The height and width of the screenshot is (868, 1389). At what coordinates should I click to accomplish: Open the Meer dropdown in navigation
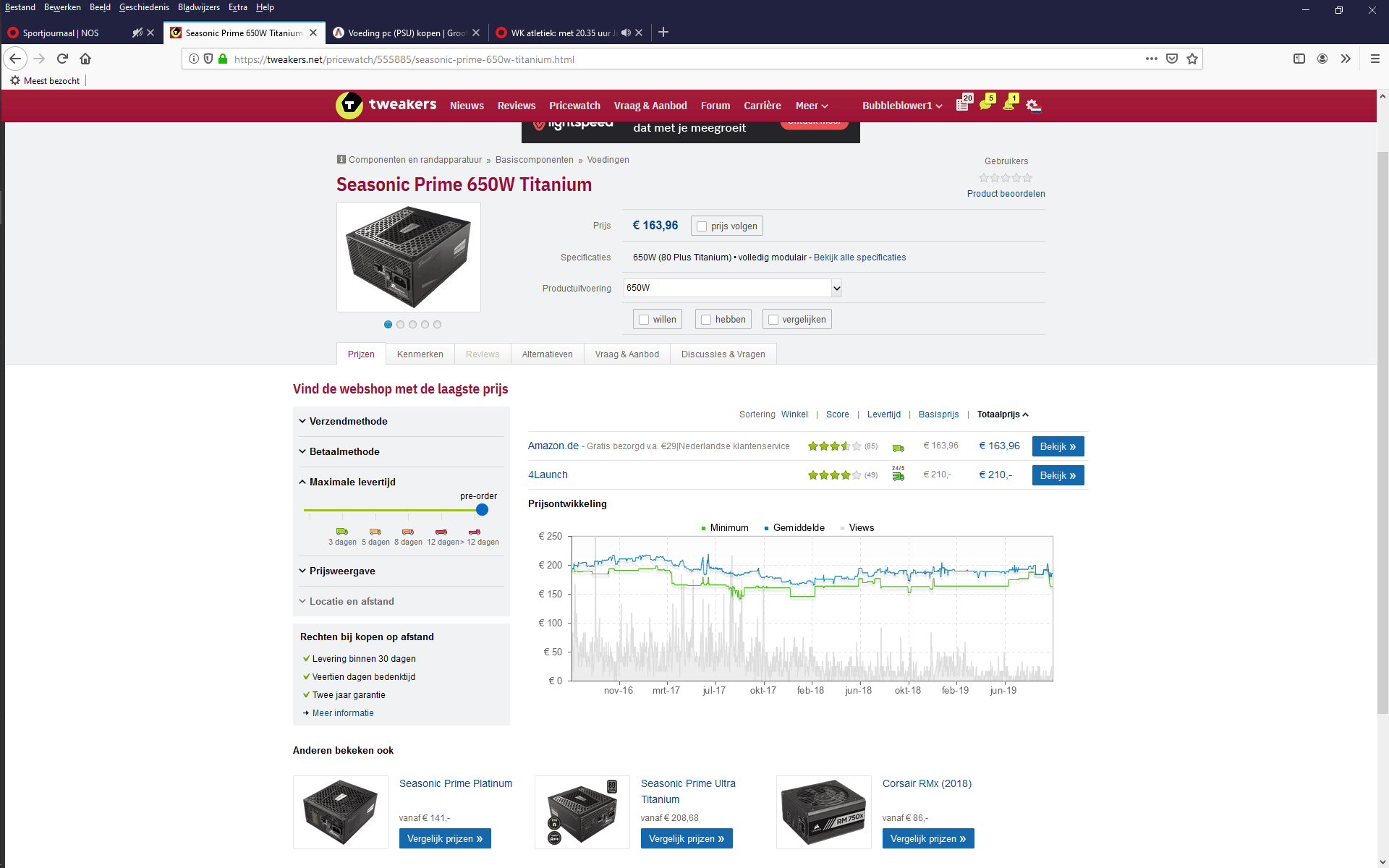[812, 106]
